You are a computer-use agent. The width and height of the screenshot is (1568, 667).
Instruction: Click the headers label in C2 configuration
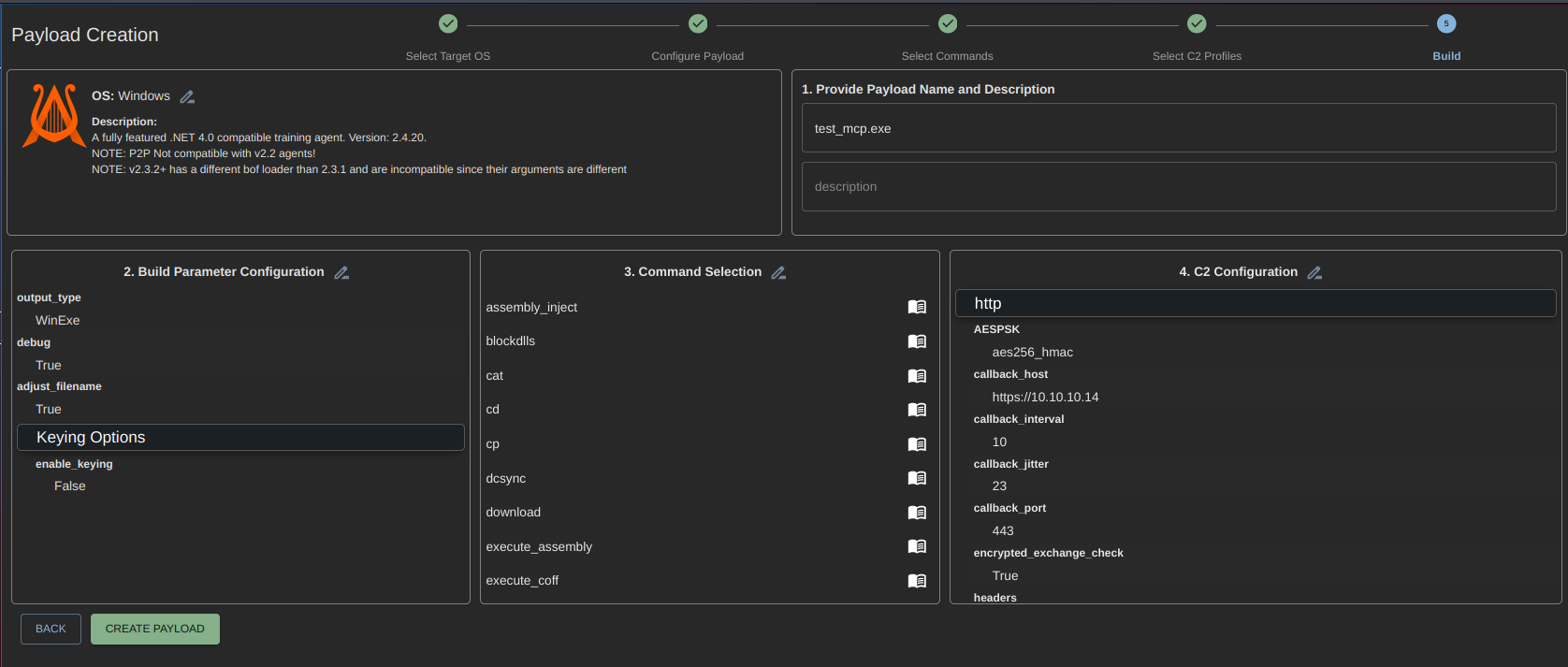coord(995,598)
